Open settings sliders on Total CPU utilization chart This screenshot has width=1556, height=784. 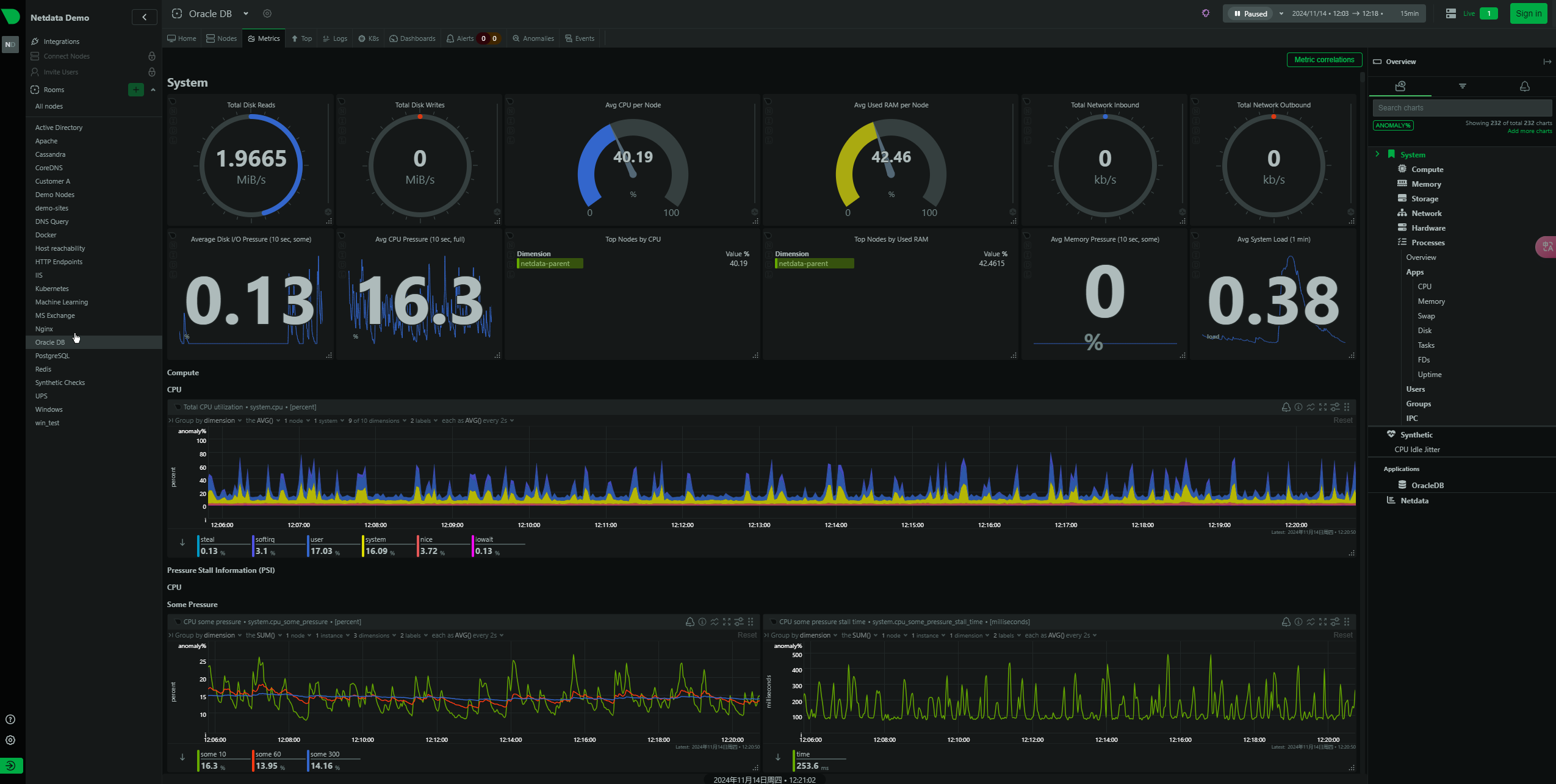1334,407
